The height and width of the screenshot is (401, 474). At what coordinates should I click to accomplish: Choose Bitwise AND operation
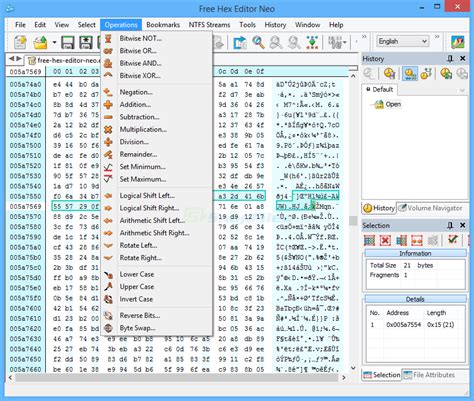[x=157, y=63]
